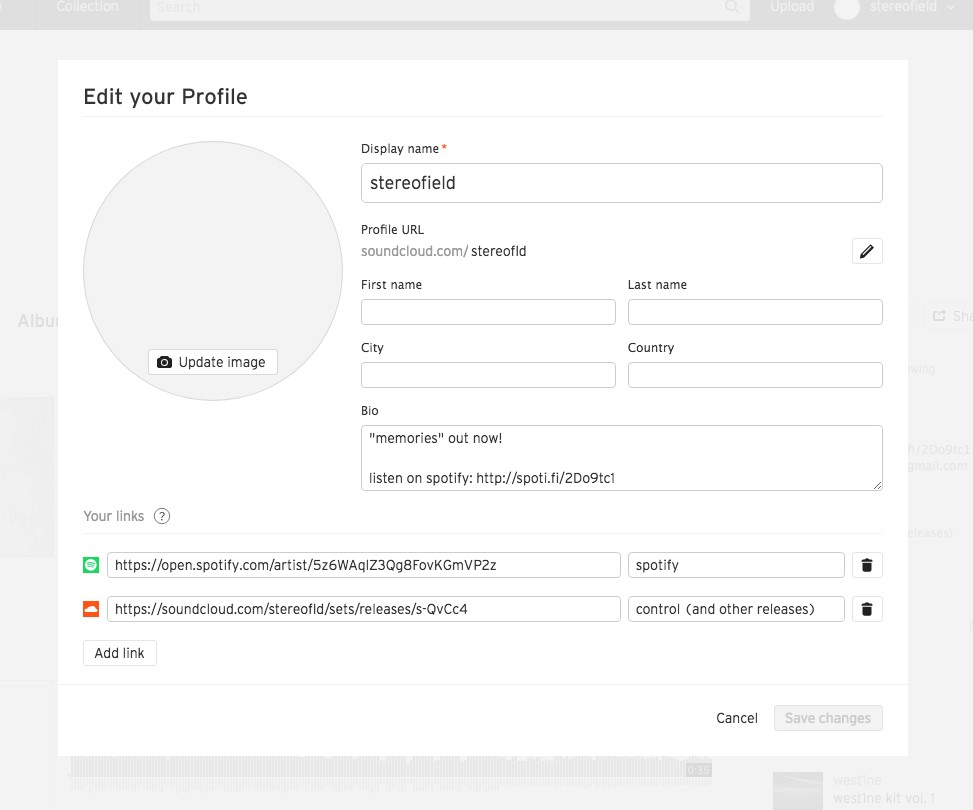
Task: Open the Collection tab in header
Action: pyautogui.click(x=88, y=7)
